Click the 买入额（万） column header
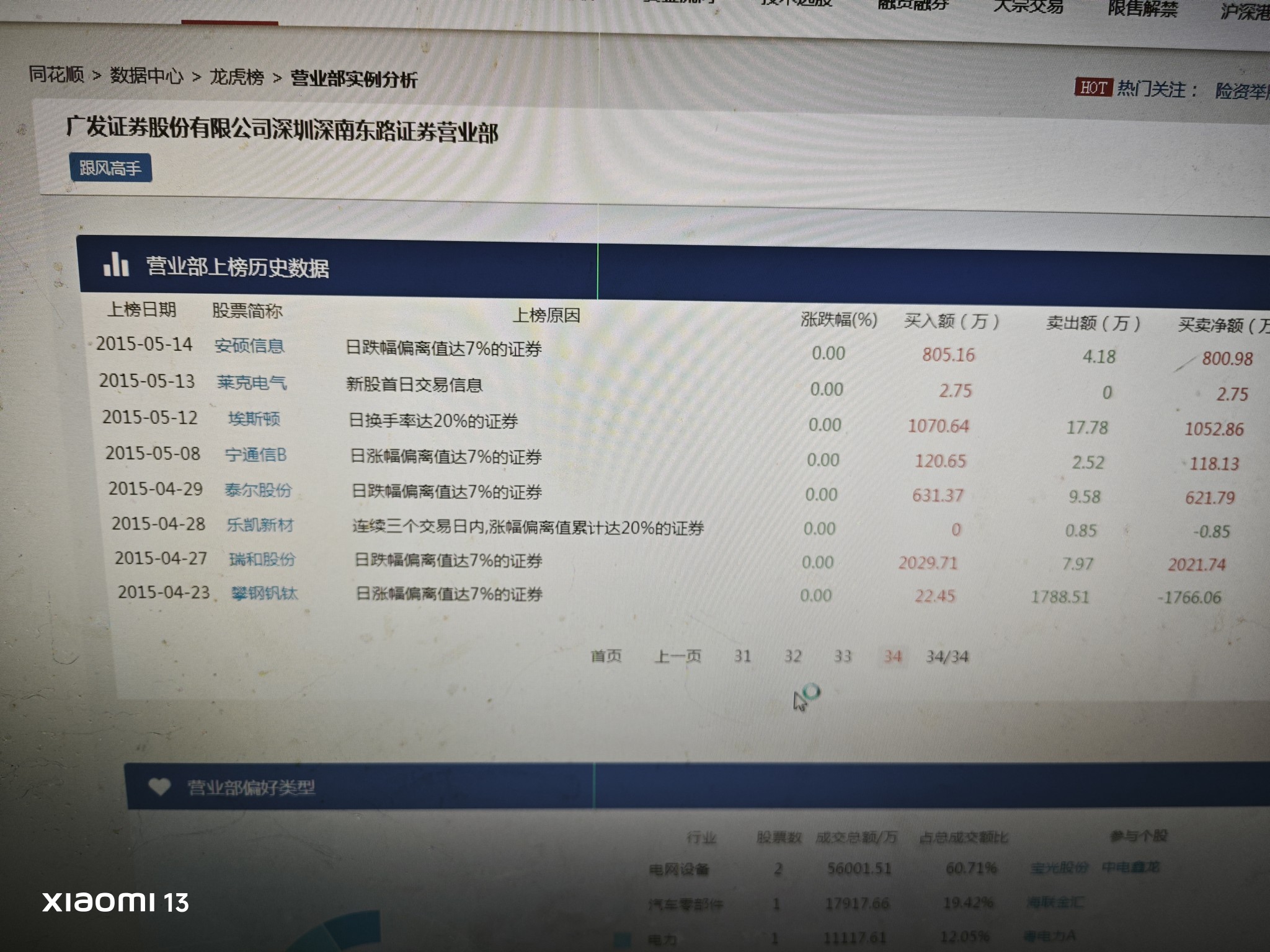1270x952 pixels. click(x=951, y=321)
